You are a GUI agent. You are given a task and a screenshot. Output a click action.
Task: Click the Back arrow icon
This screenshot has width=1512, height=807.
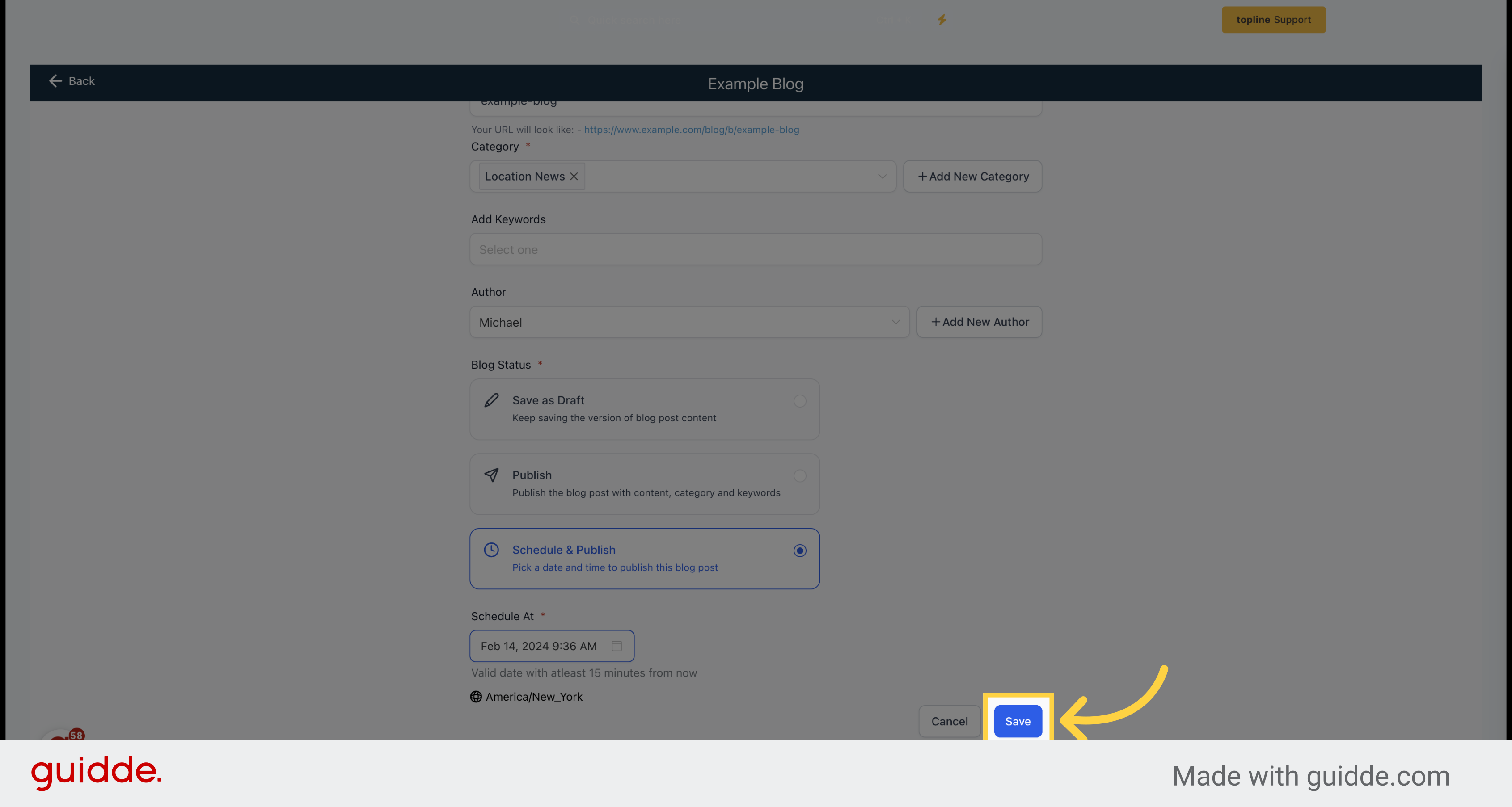(55, 81)
